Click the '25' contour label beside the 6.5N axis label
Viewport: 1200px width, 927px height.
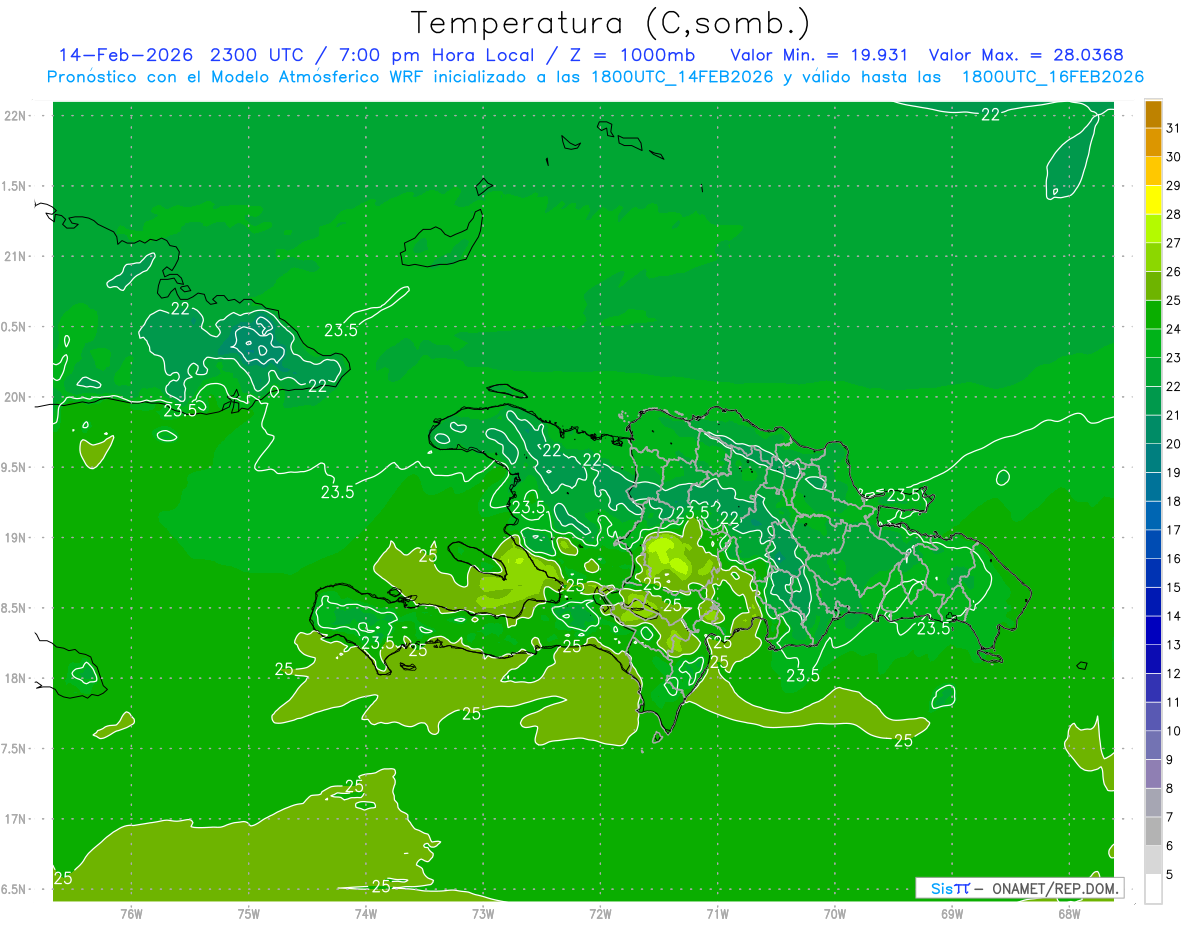coord(63,878)
